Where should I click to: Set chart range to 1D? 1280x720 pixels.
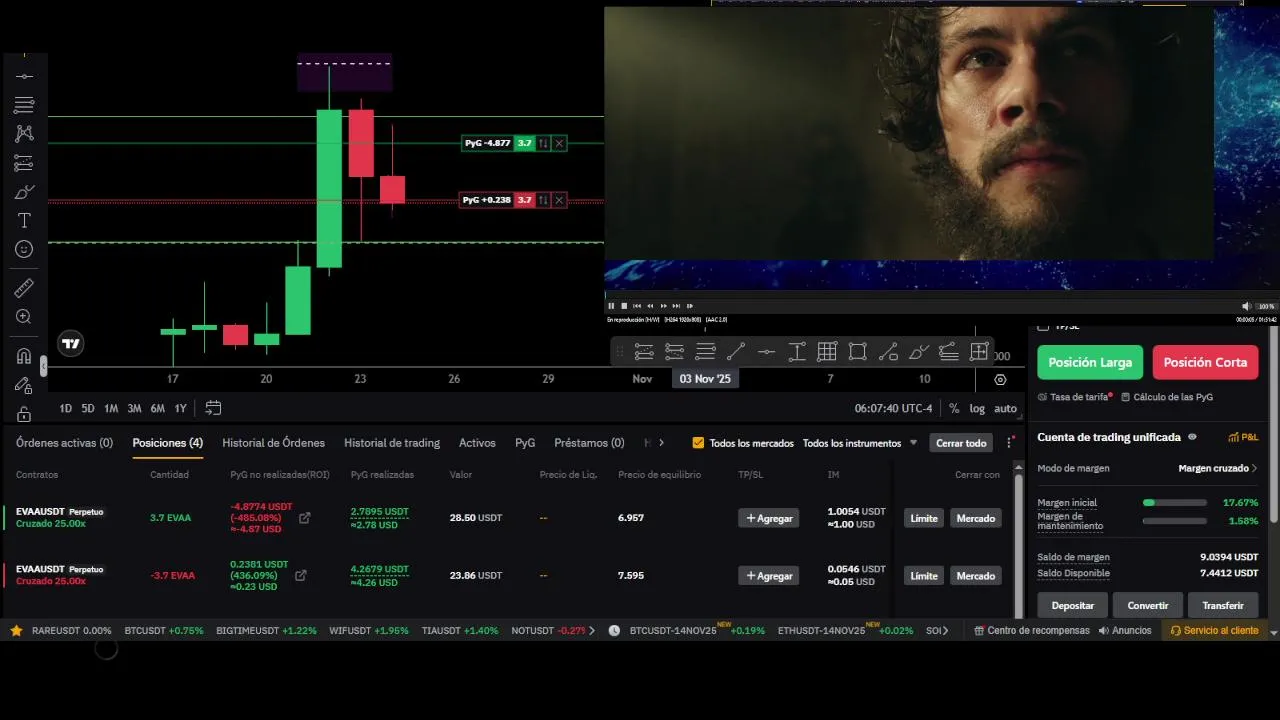pyautogui.click(x=66, y=408)
